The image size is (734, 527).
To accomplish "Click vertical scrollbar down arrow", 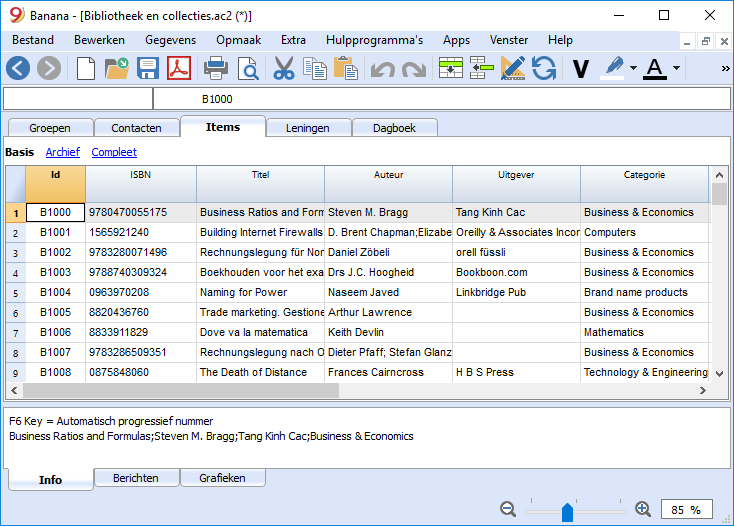I will (x=719, y=374).
